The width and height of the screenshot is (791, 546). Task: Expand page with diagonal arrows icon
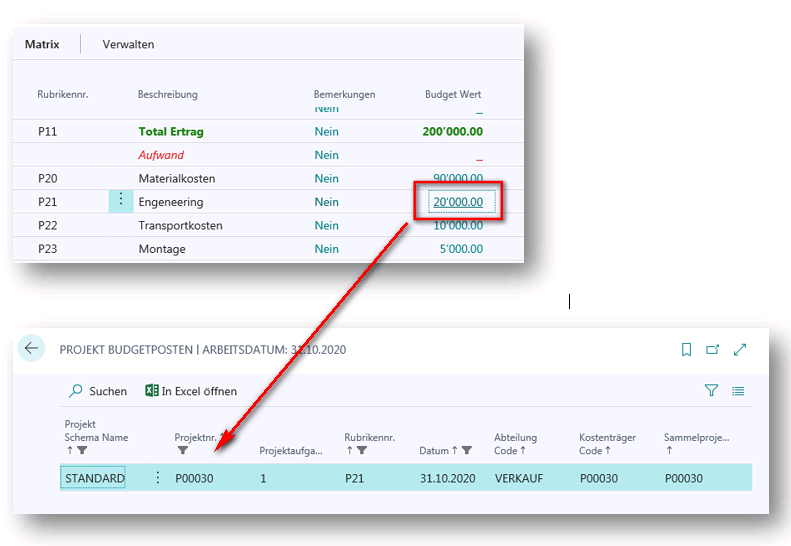740,349
